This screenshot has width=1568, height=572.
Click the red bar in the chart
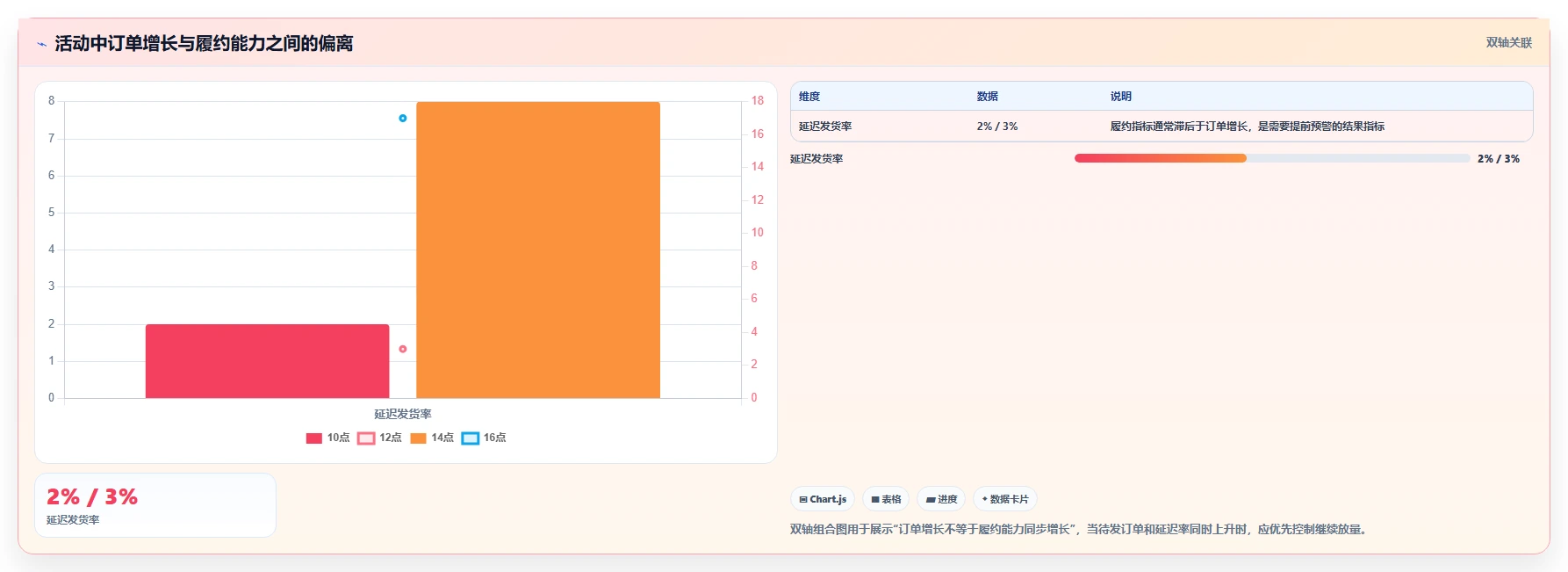267,361
